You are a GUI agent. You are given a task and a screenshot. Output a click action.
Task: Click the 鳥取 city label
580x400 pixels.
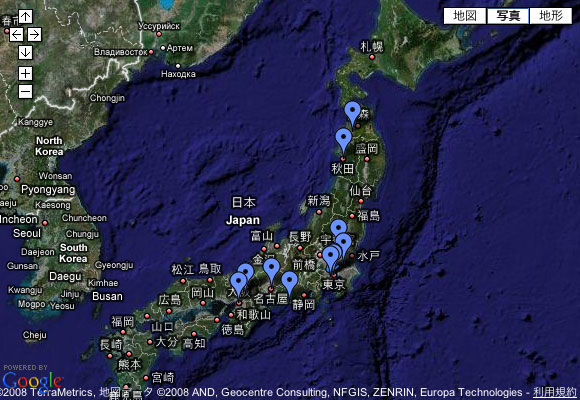pyautogui.click(x=210, y=269)
